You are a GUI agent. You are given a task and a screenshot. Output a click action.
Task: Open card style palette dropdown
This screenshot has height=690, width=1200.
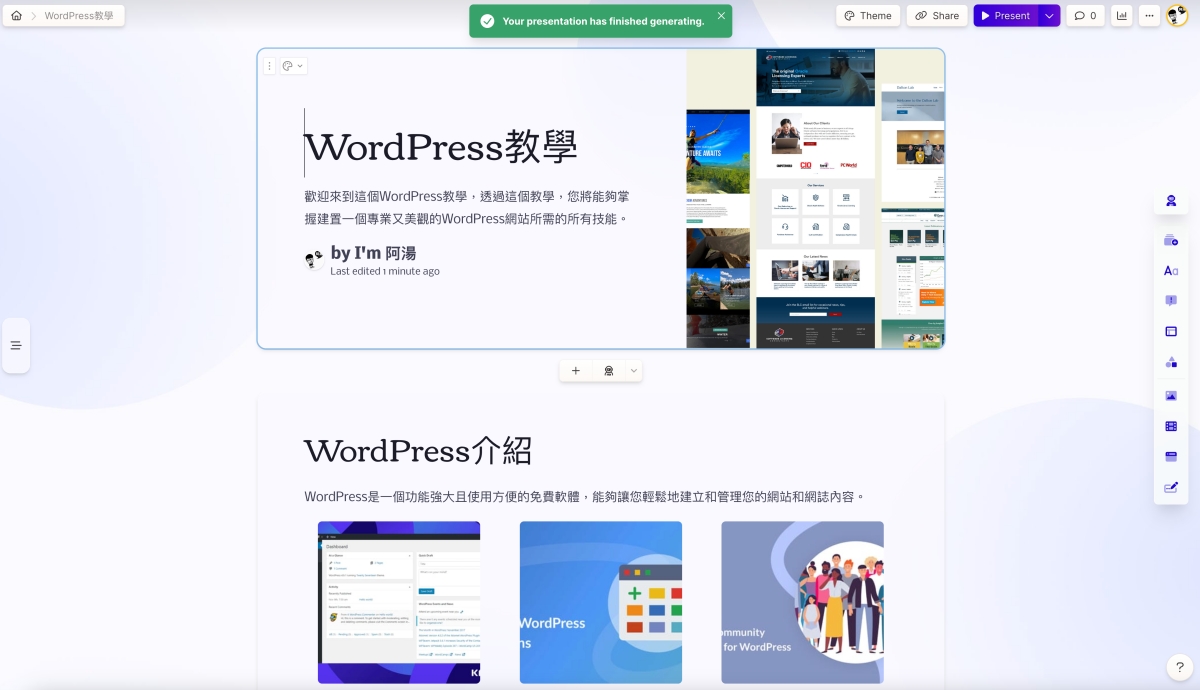(x=292, y=66)
